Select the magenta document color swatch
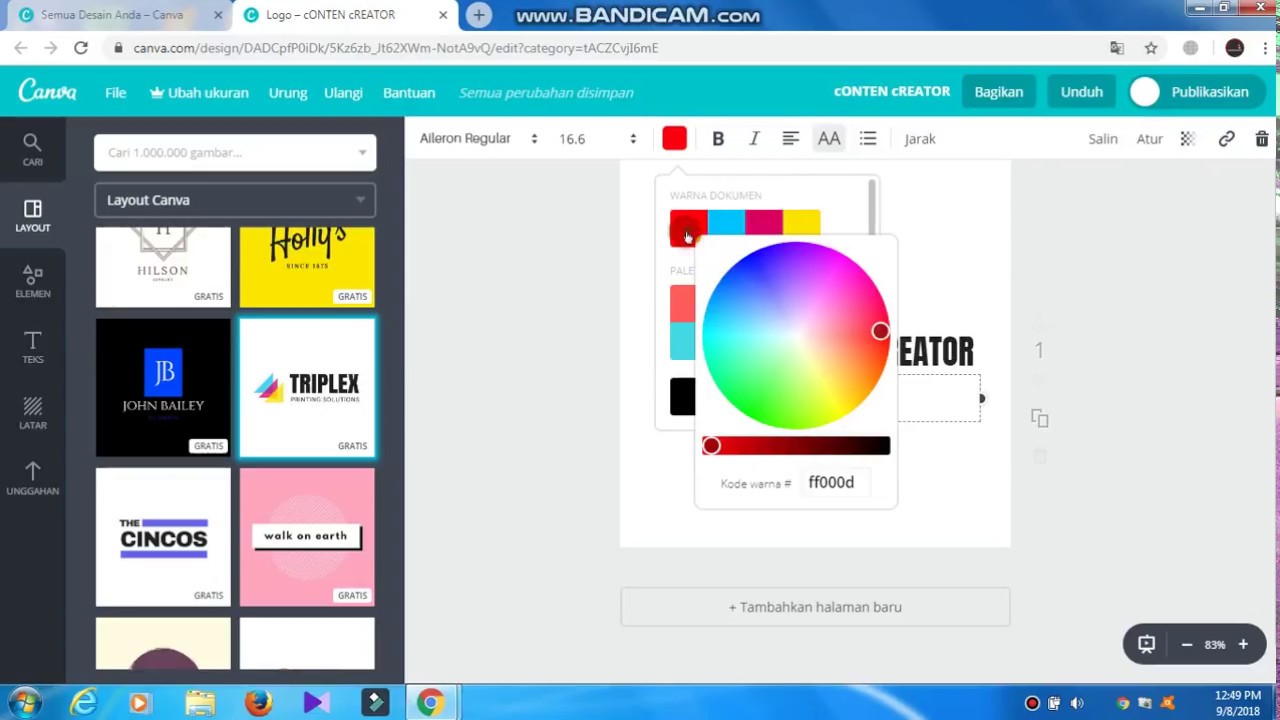 pos(764,221)
